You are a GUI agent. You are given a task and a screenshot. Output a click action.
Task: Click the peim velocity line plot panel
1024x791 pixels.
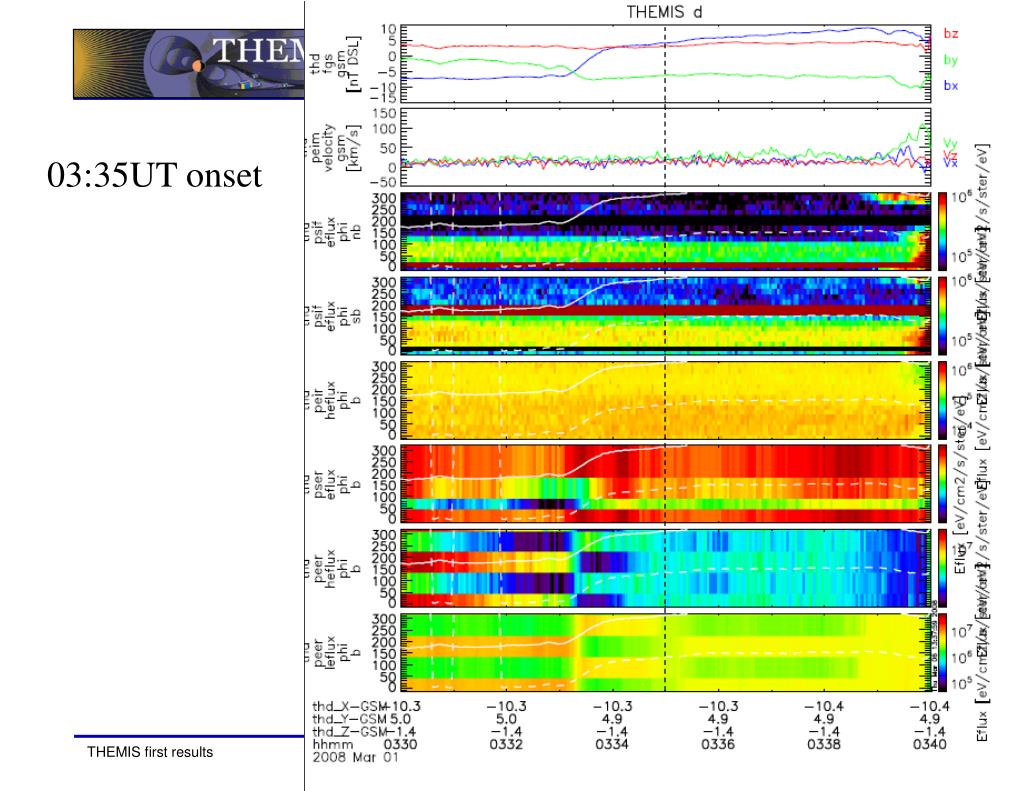(x=665, y=148)
